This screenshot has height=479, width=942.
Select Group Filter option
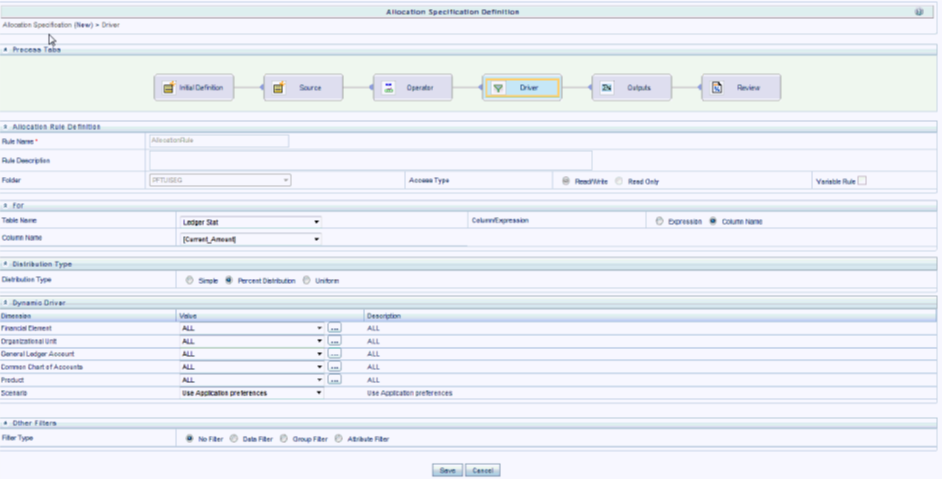click(284, 439)
